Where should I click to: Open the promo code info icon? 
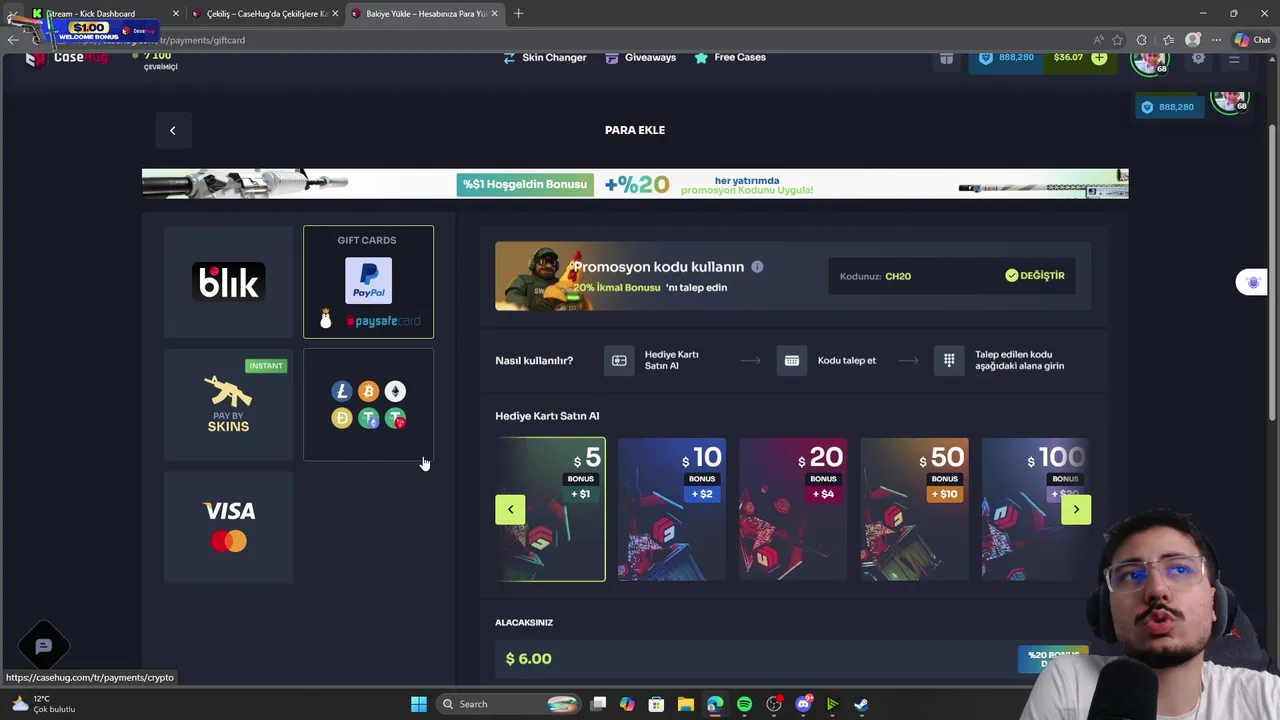[757, 267]
